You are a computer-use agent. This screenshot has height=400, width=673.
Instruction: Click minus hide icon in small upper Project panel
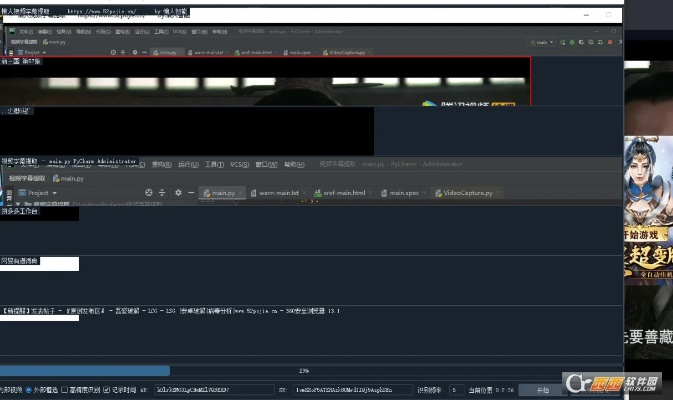[x=144, y=52]
